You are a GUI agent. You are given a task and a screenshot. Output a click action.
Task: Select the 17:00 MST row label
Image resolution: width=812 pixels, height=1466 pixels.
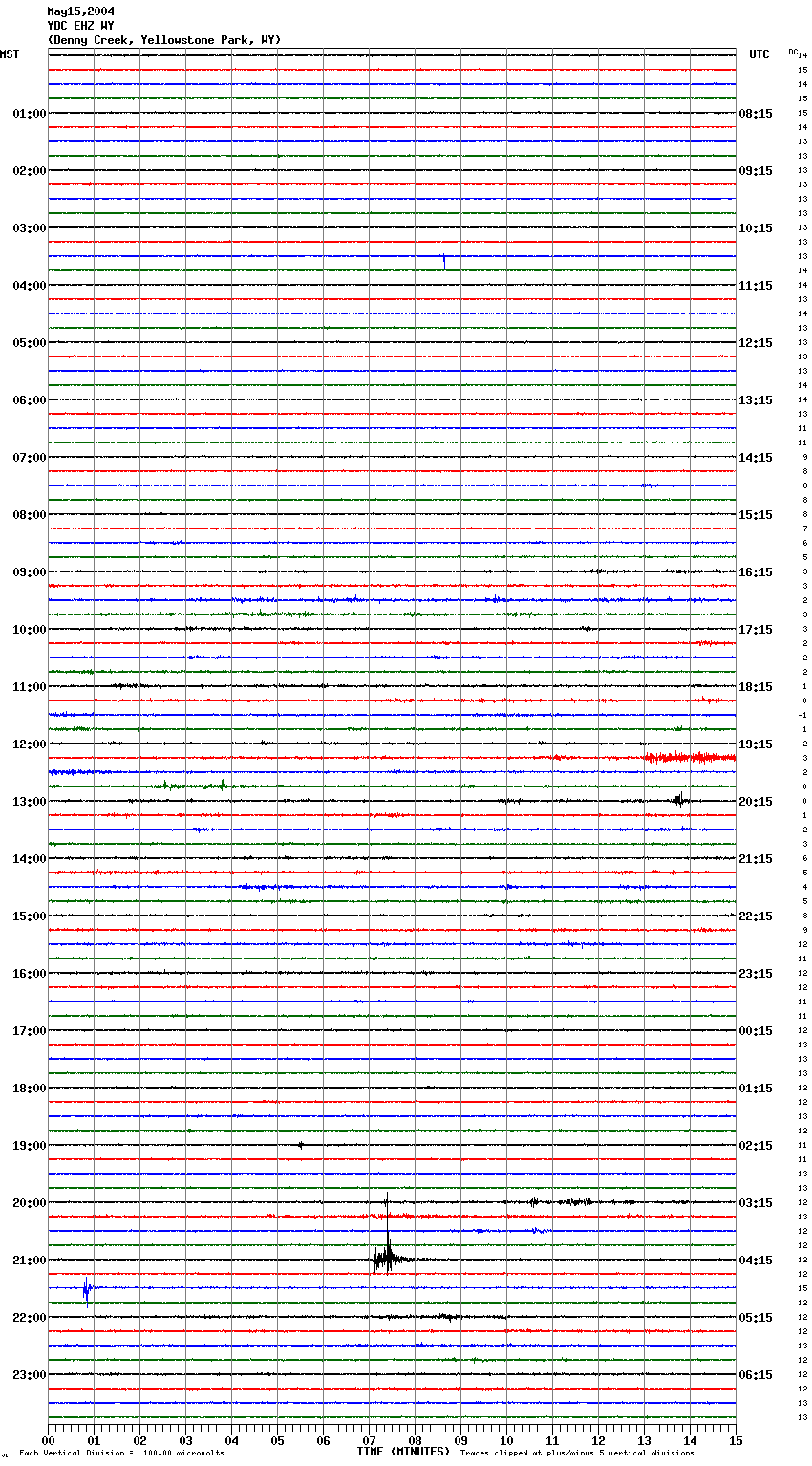pos(29,1031)
